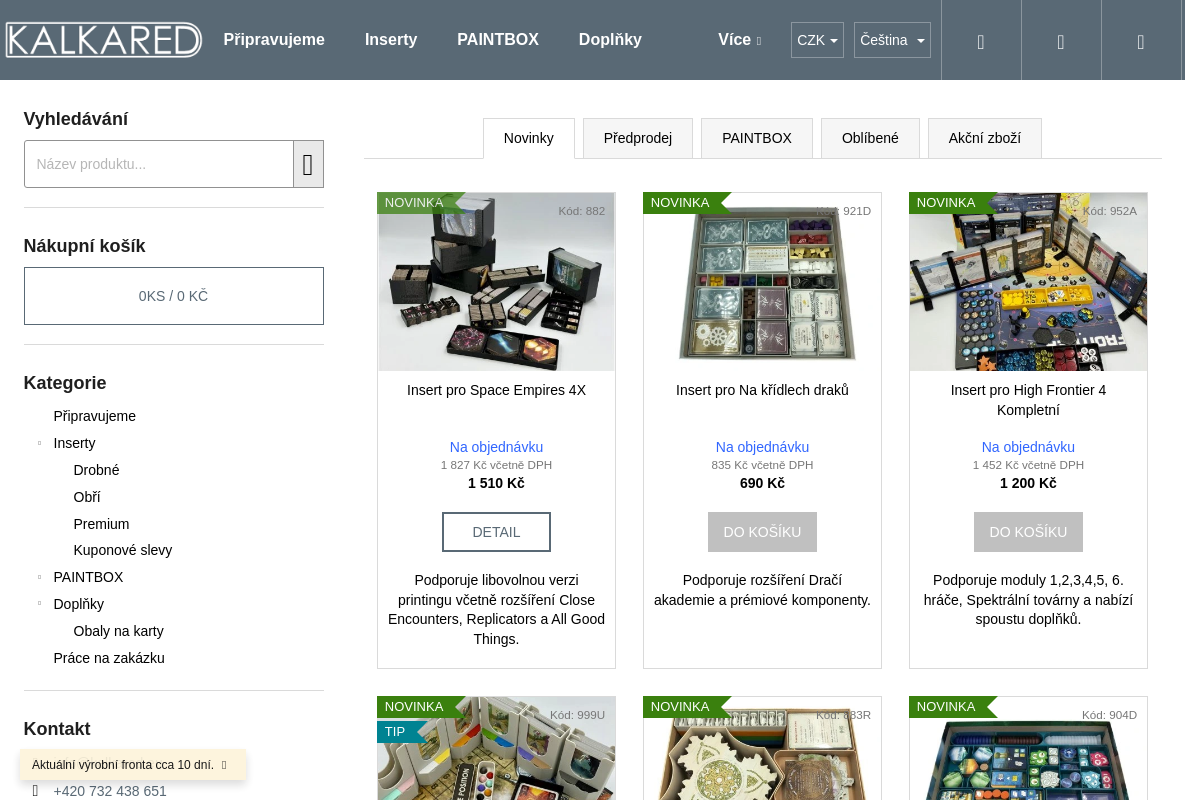Click the header icon right after the Čeština selector
Viewport: 1200px width, 800px height.
point(981,41)
